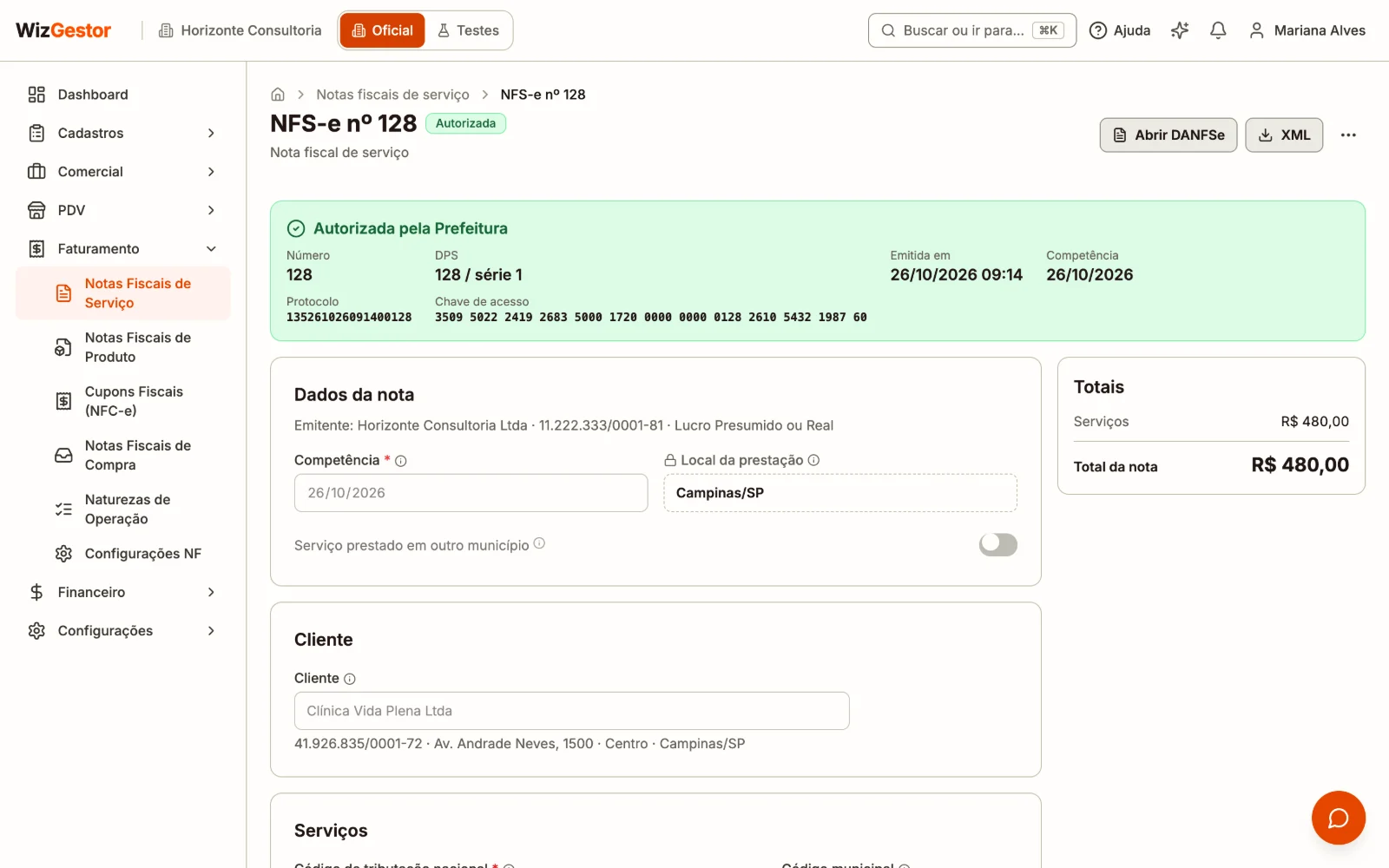Click the home breadcrumb icon
Viewport: 1389px width, 868px height.
point(278,95)
